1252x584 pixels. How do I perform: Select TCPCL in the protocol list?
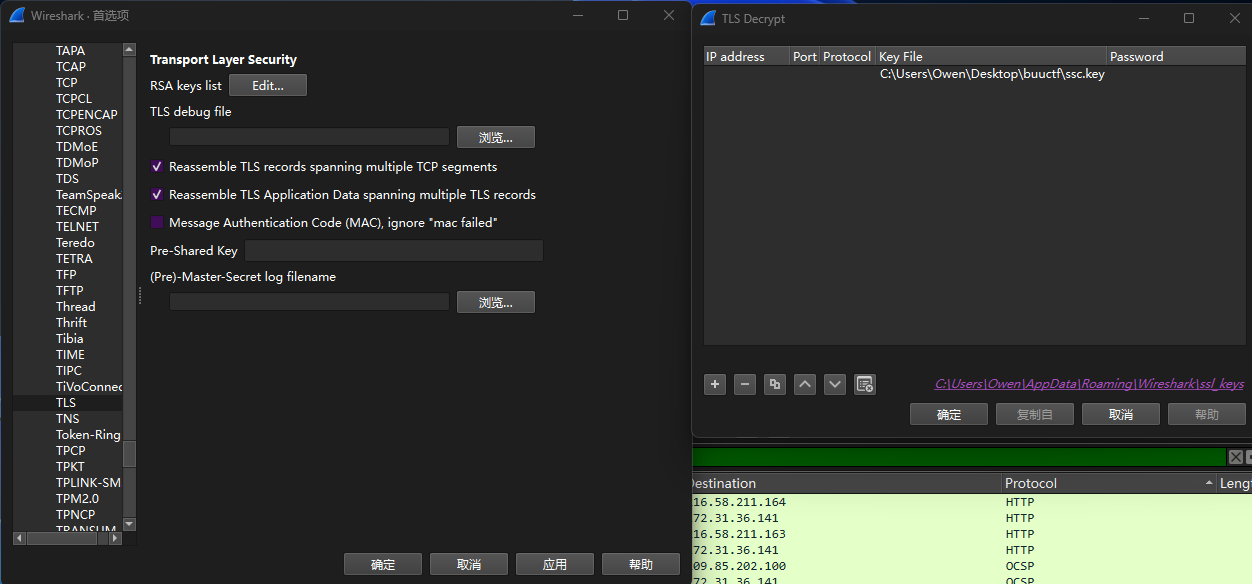67,99
